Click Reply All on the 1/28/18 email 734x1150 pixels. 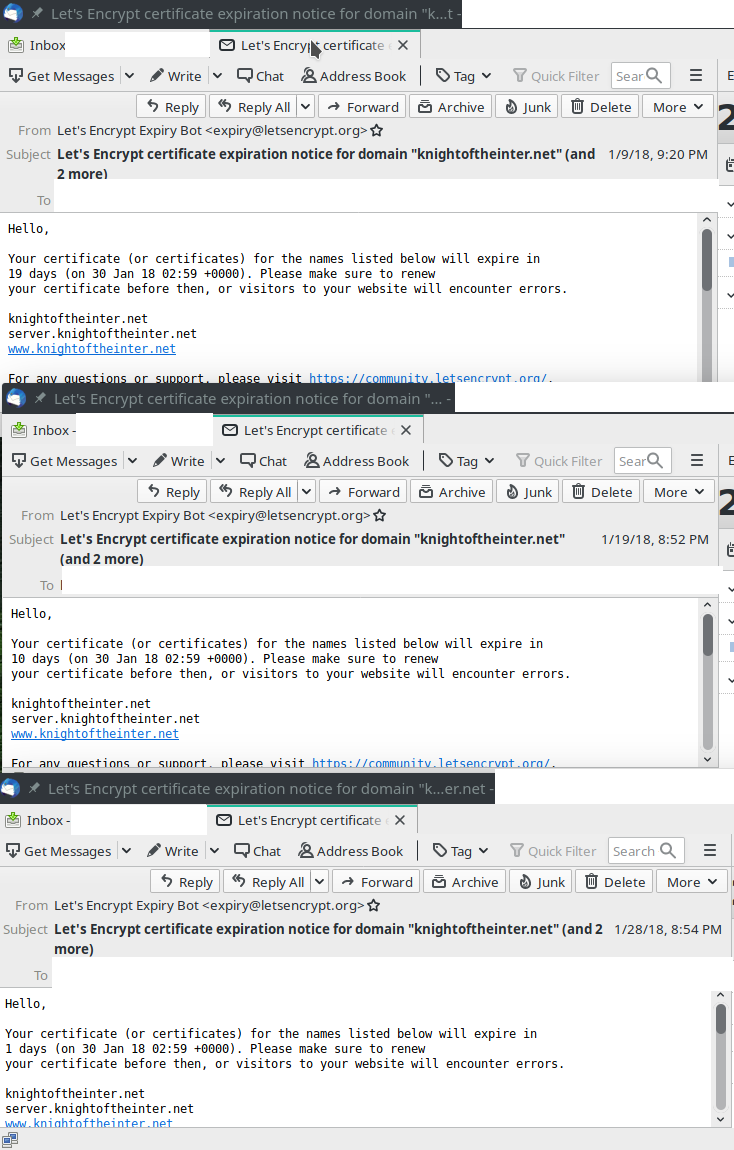click(268, 882)
